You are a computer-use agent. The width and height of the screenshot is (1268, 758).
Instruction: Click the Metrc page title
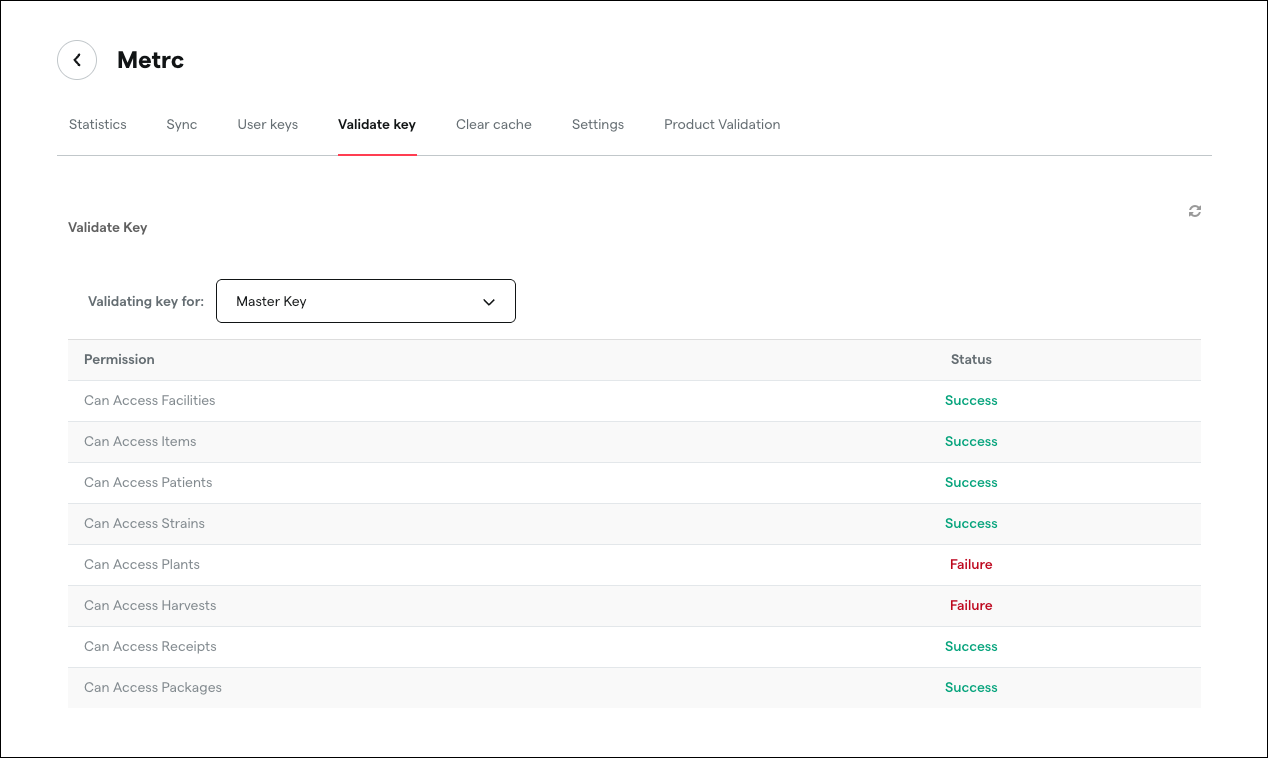pyautogui.click(x=150, y=60)
